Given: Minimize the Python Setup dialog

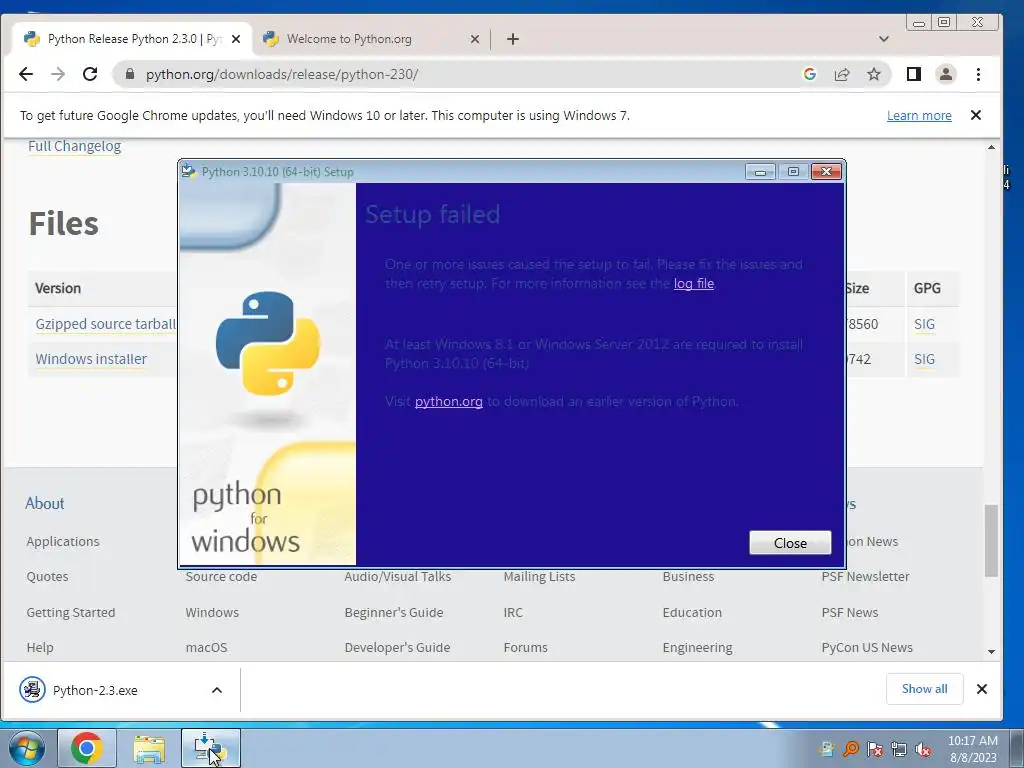Looking at the screenshot, I should [x=760, y=172].
